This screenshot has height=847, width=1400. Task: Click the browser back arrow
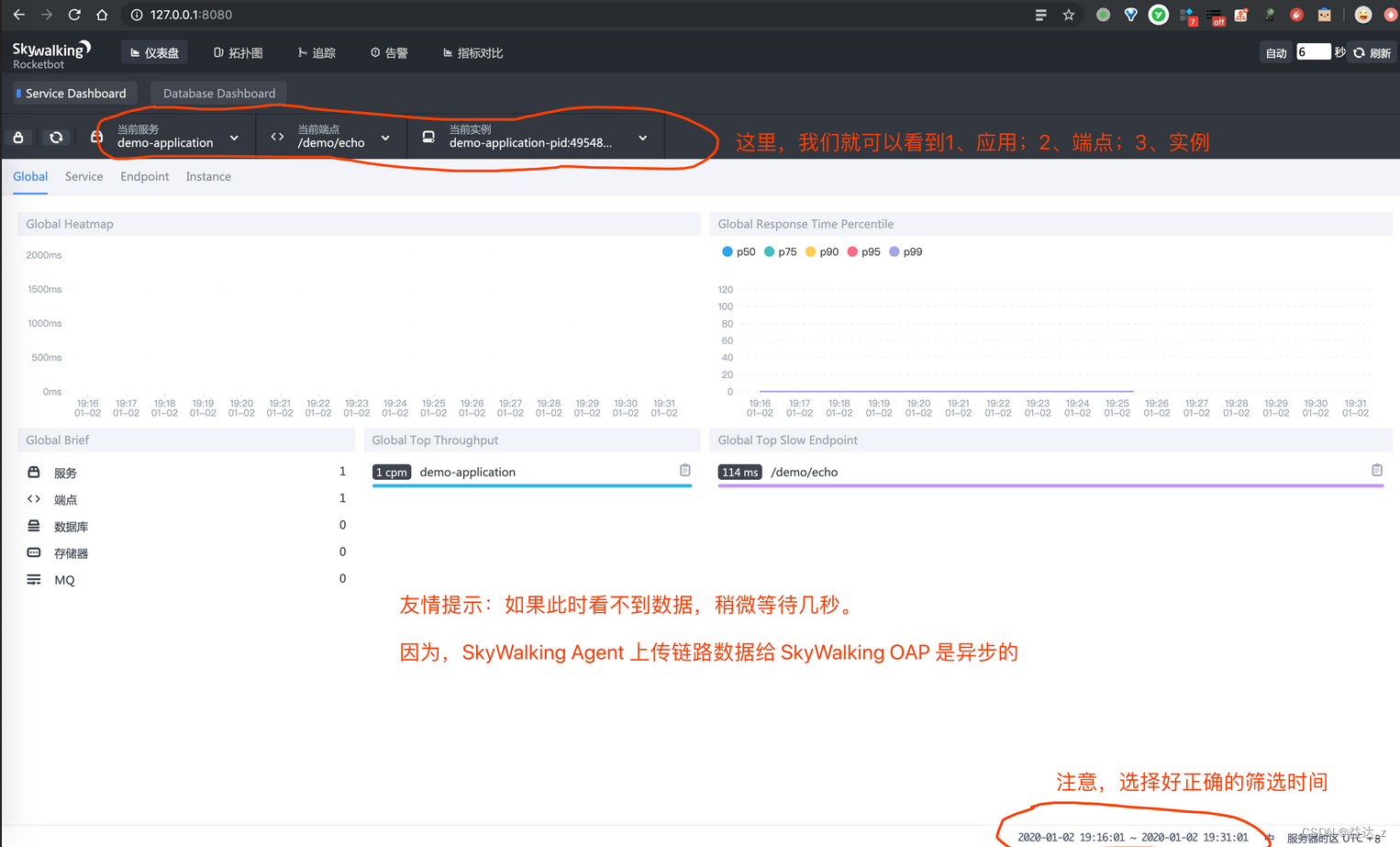(x=18, y=15)
